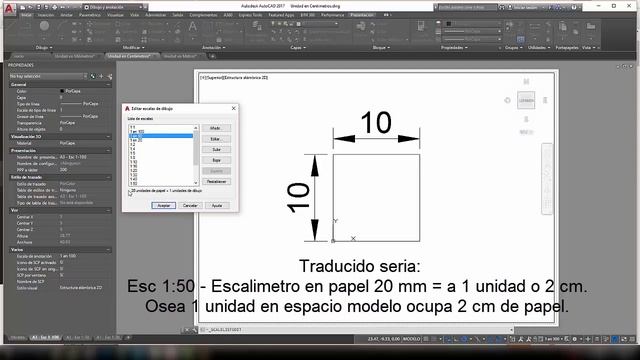
Task: Open the No hay selección dropdown
Action: pyautogui.click(x=48, y=76)
